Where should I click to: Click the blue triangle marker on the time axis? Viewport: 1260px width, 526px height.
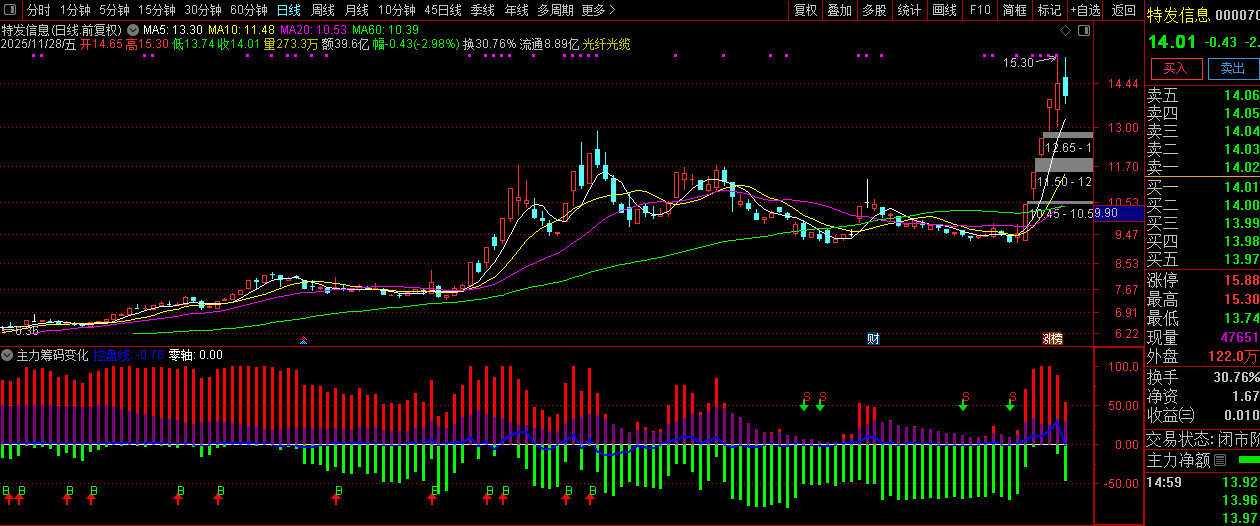tap(304, 341)
